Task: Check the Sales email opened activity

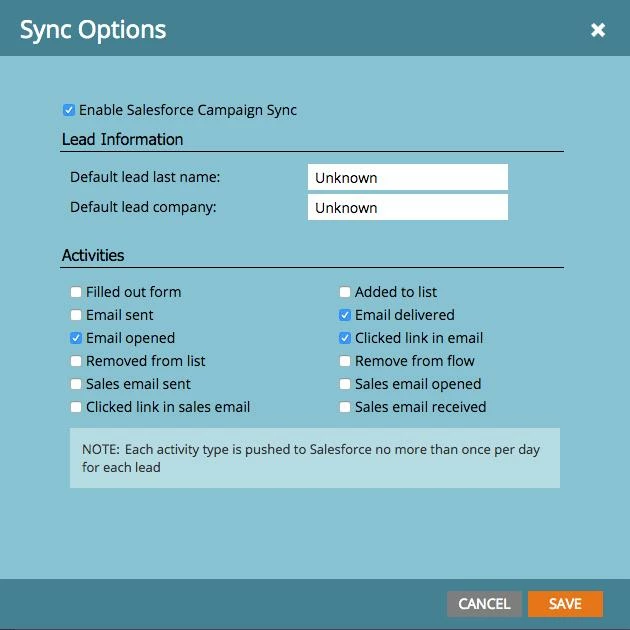Action: [x=344, y=384]
